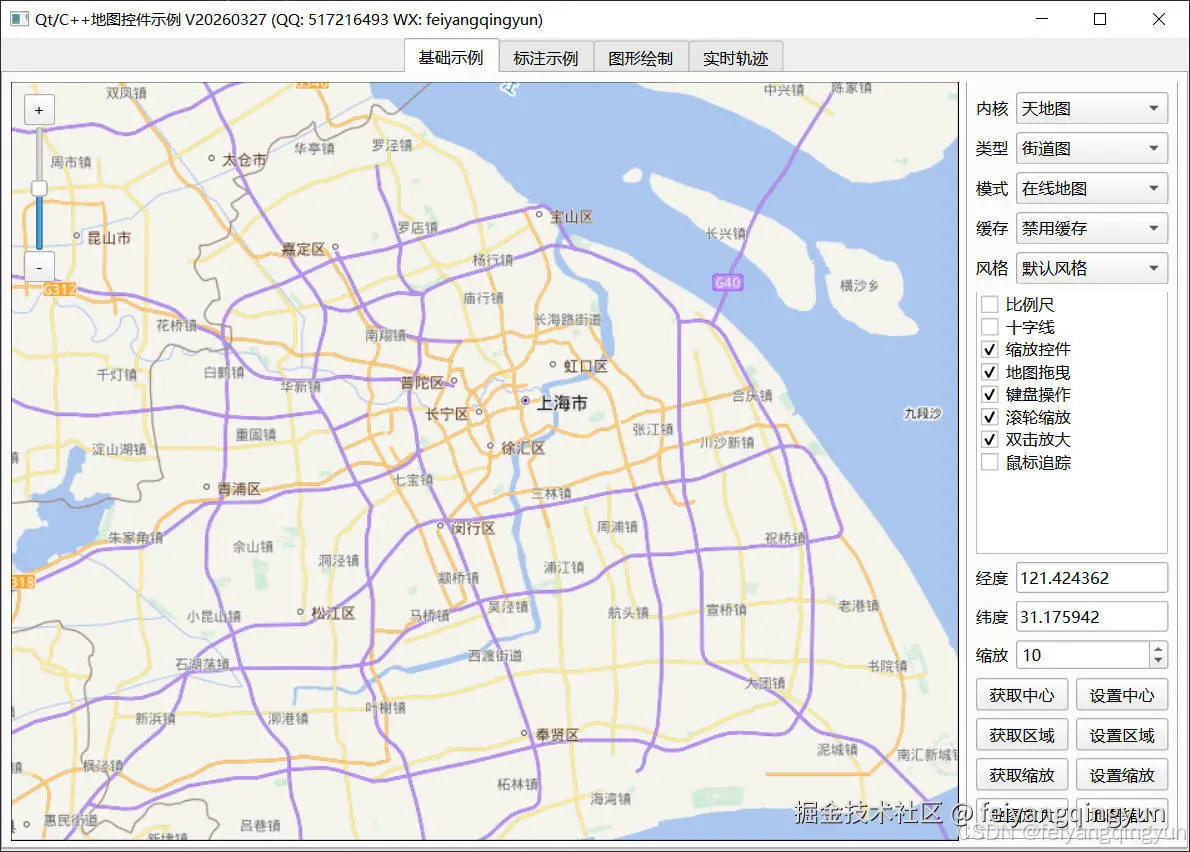Click the 闵行区 label on the map
The height and width of the screenshot is (852, 1190).
point(473,528)
